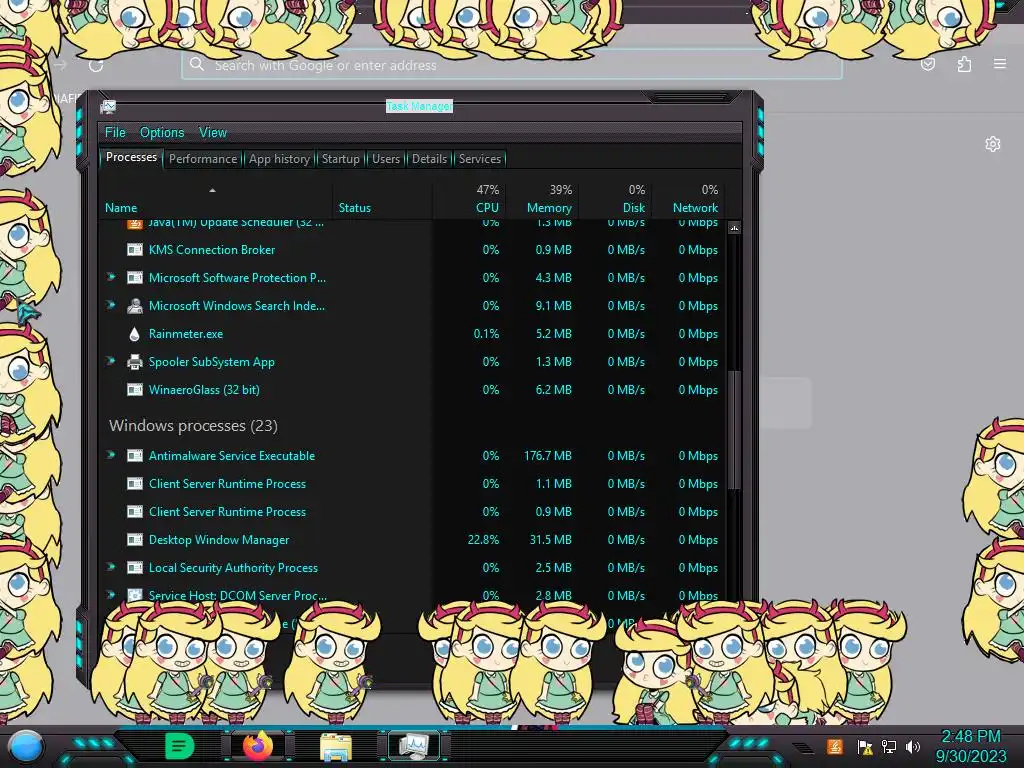Click the Firefox reload button
The height and width of the screenshot is (768, 1024).
point(96,65)
